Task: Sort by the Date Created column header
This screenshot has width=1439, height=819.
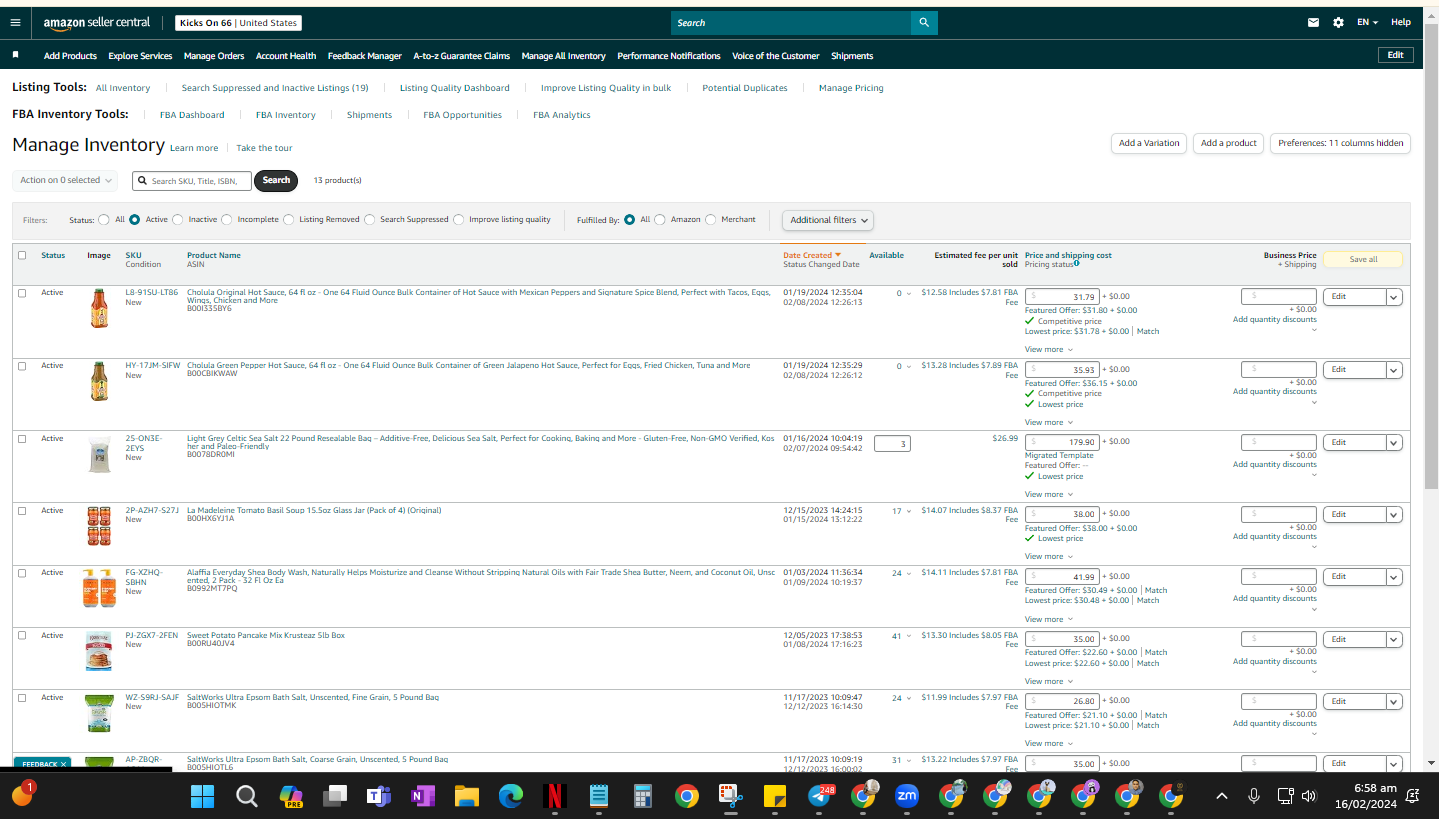Action: click(x=812, y=255)
